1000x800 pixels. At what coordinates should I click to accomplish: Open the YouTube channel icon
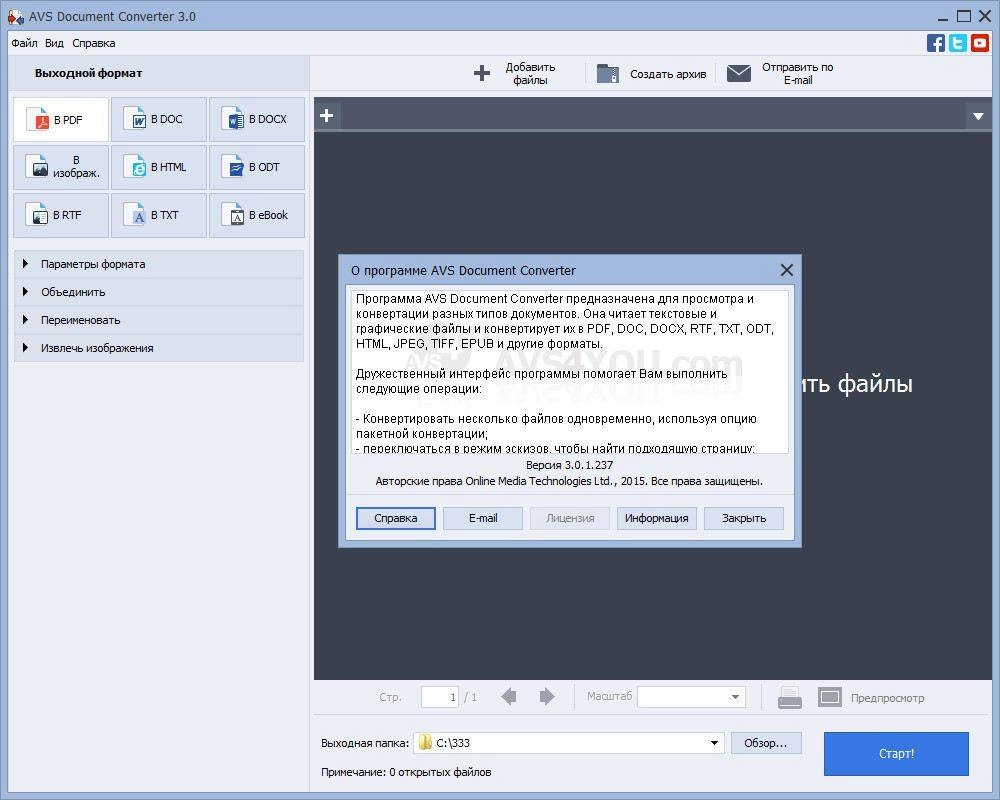(980, 43)
